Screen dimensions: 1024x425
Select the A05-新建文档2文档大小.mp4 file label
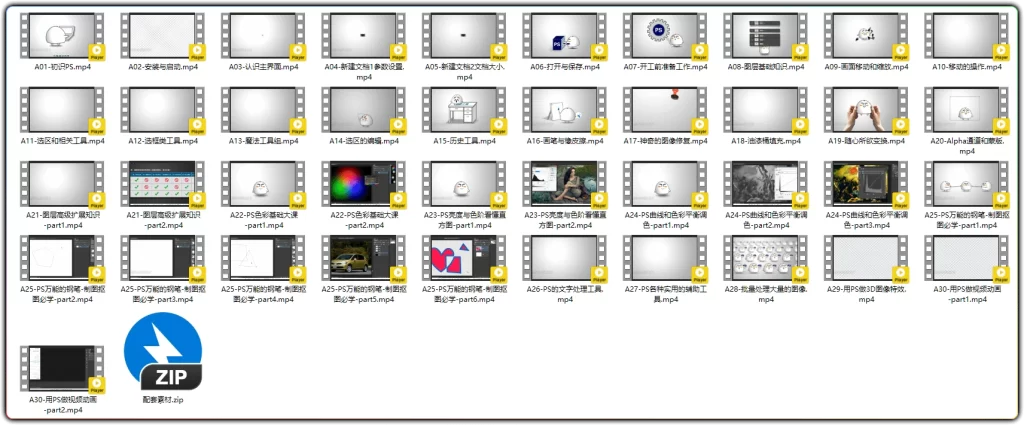pyautogui.click(x=464, y=72)
